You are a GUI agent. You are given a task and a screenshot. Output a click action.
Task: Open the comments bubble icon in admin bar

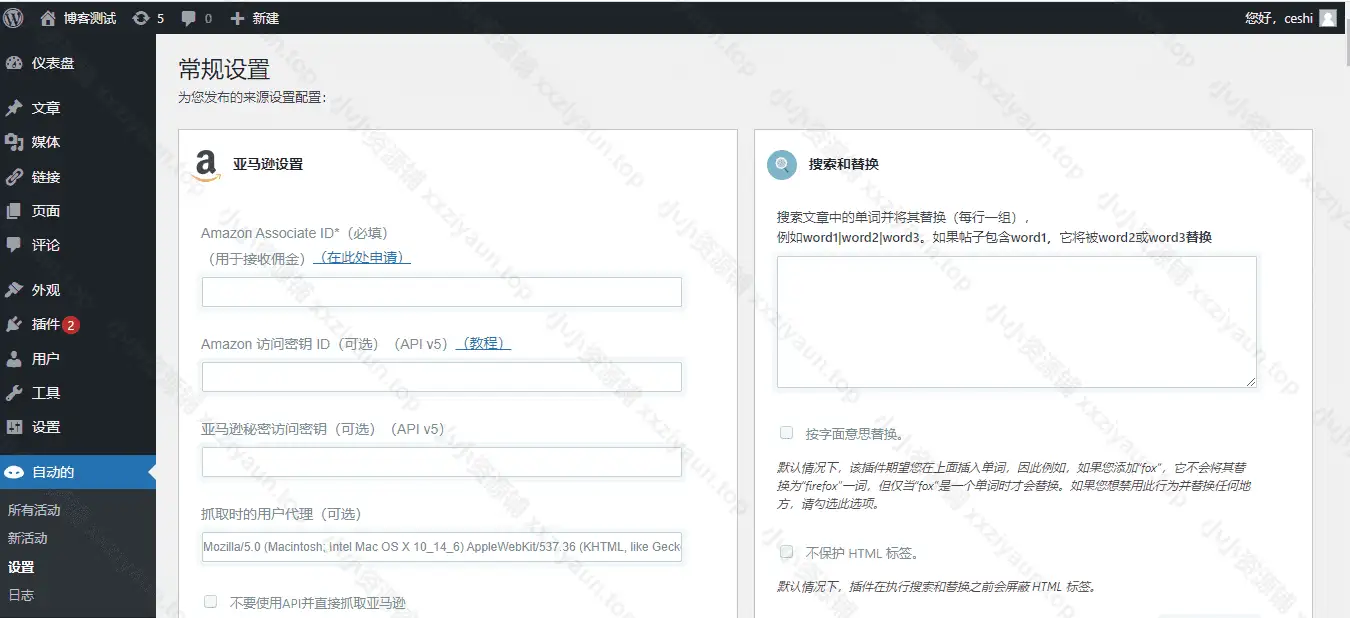tap(190, 18)
